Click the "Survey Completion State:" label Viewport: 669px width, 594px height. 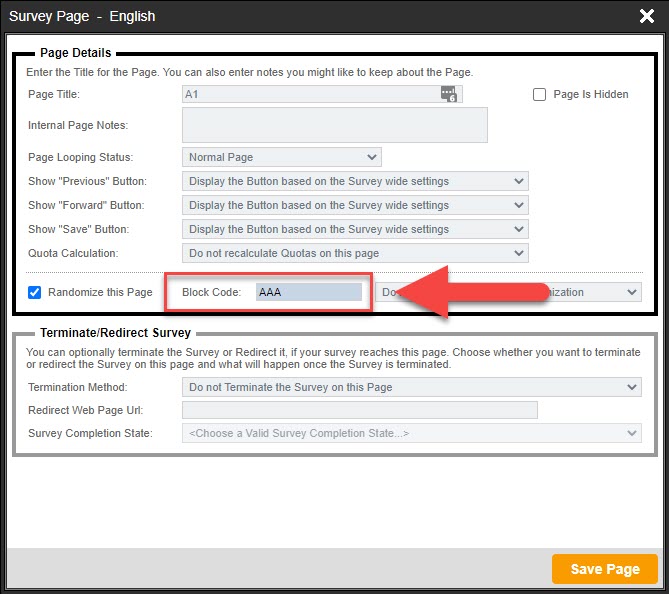coord(90,433)
